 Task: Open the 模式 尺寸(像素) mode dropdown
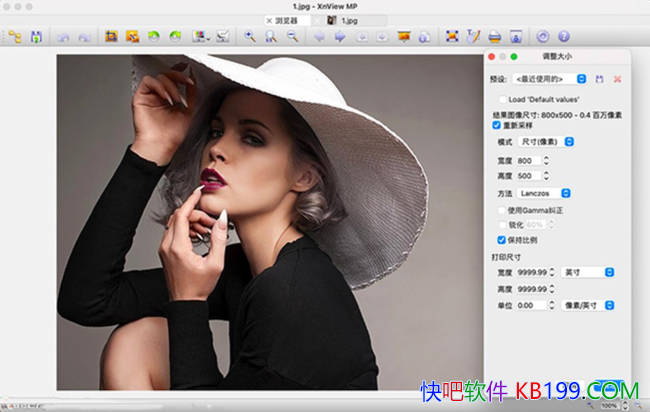544,143
